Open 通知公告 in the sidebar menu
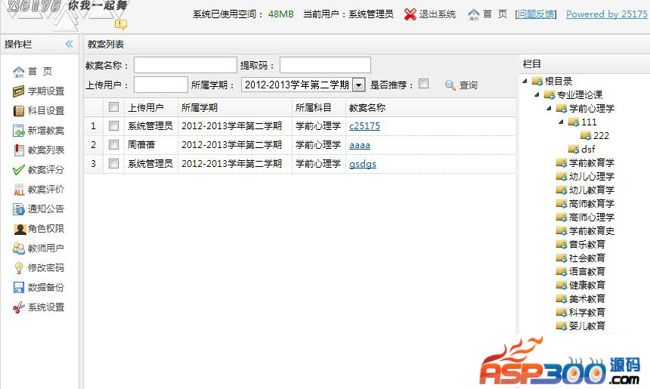Viewport: 650px width, 389px height. coord(46,209)
